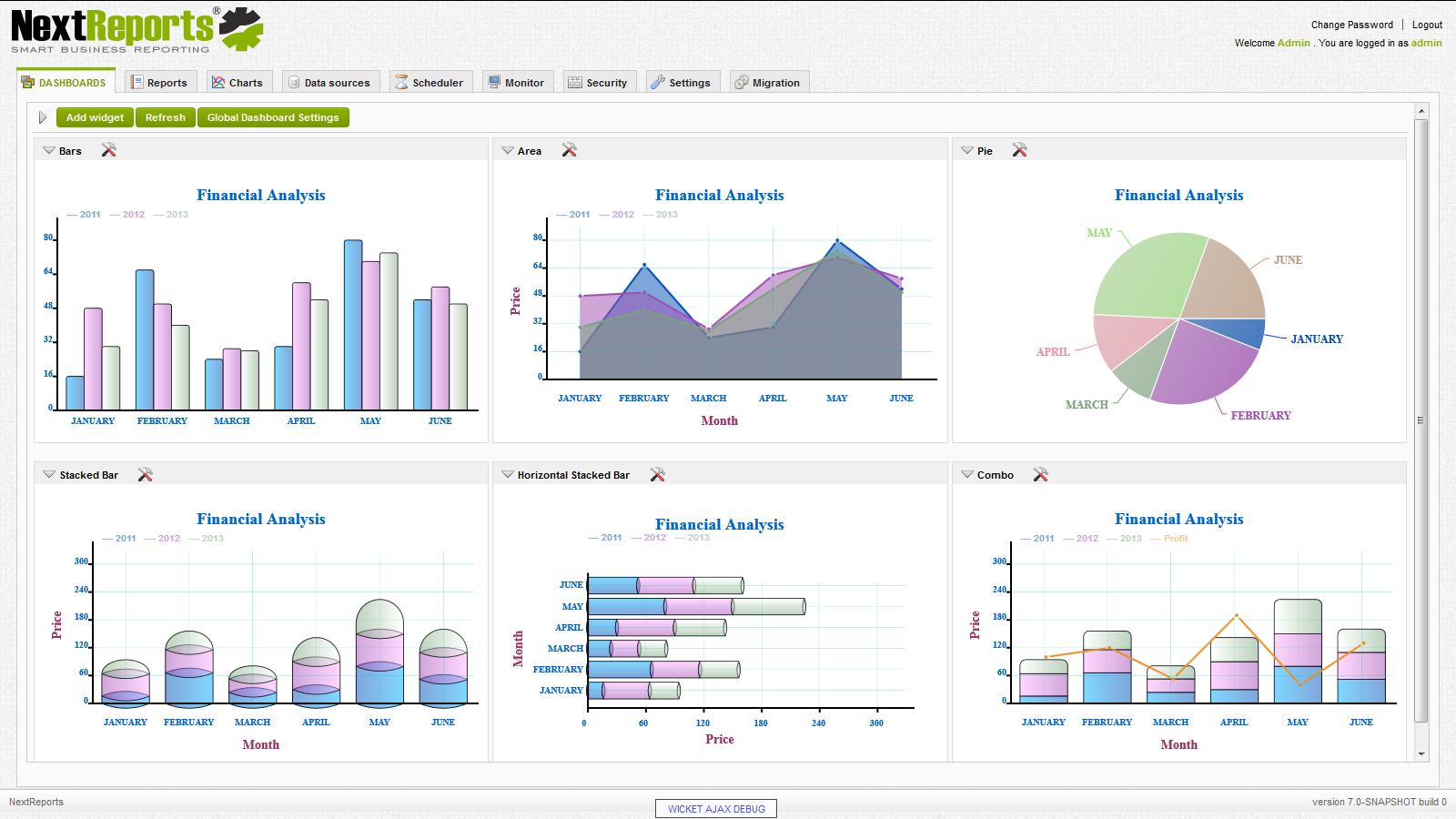The height and width of the screenshot is (819, 1456).
Task: Open settings of the Combo widget
Action: [x=1041, y=474]
